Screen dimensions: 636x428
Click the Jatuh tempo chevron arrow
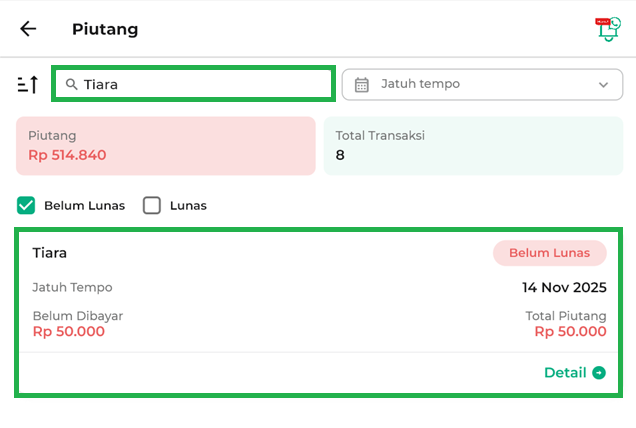[x=603, y=85]
